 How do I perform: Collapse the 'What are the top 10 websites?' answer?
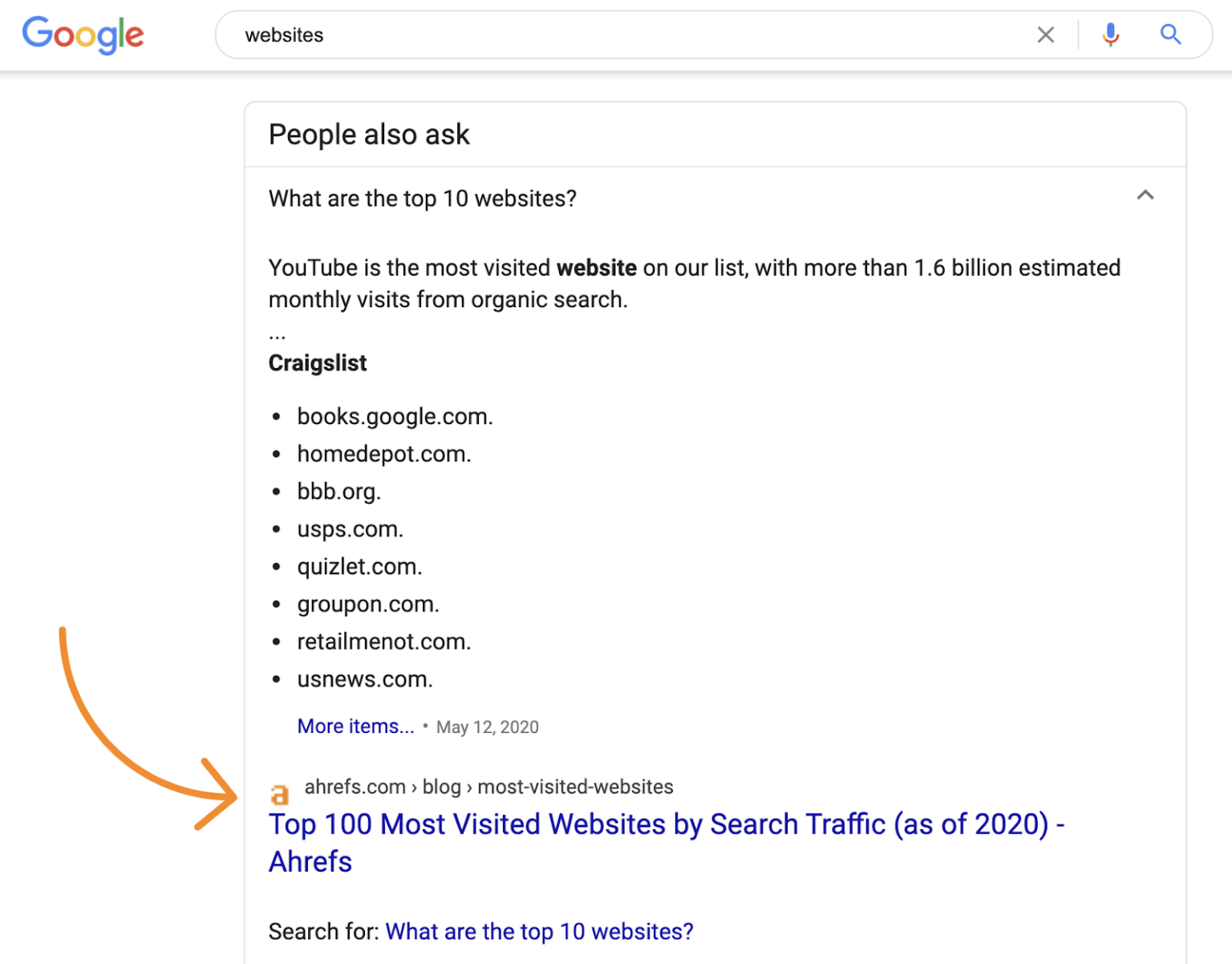coord(1145,196)
